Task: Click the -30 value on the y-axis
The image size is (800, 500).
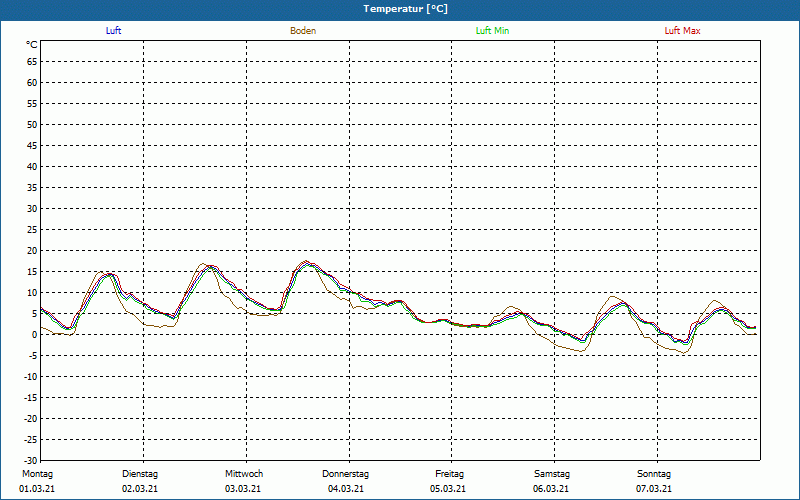Action: click(31, 460)
